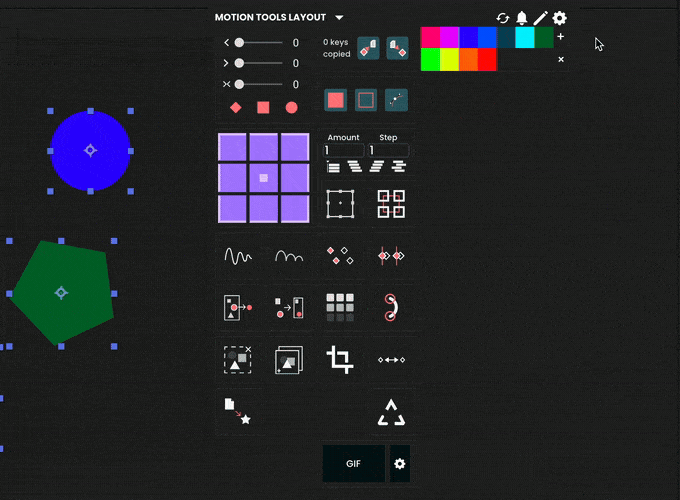Select the crop tool icon
The image size is (680, 500).
[x=340, y=359]
